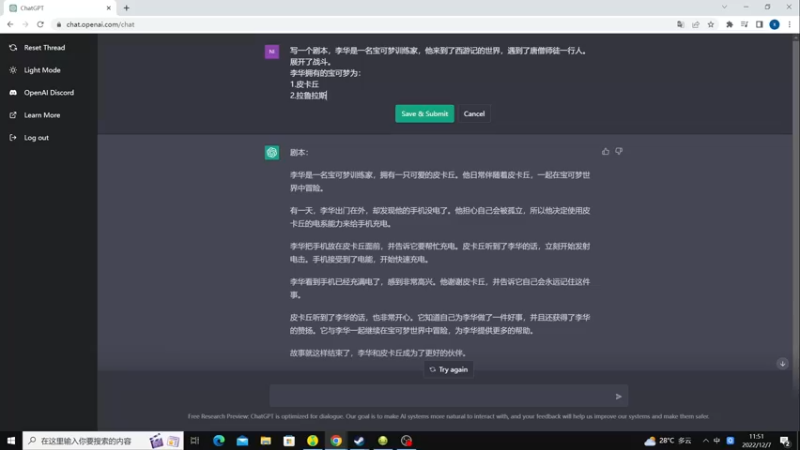
Task: Expand the hidden system tray icons
Action: pos(706,440)
